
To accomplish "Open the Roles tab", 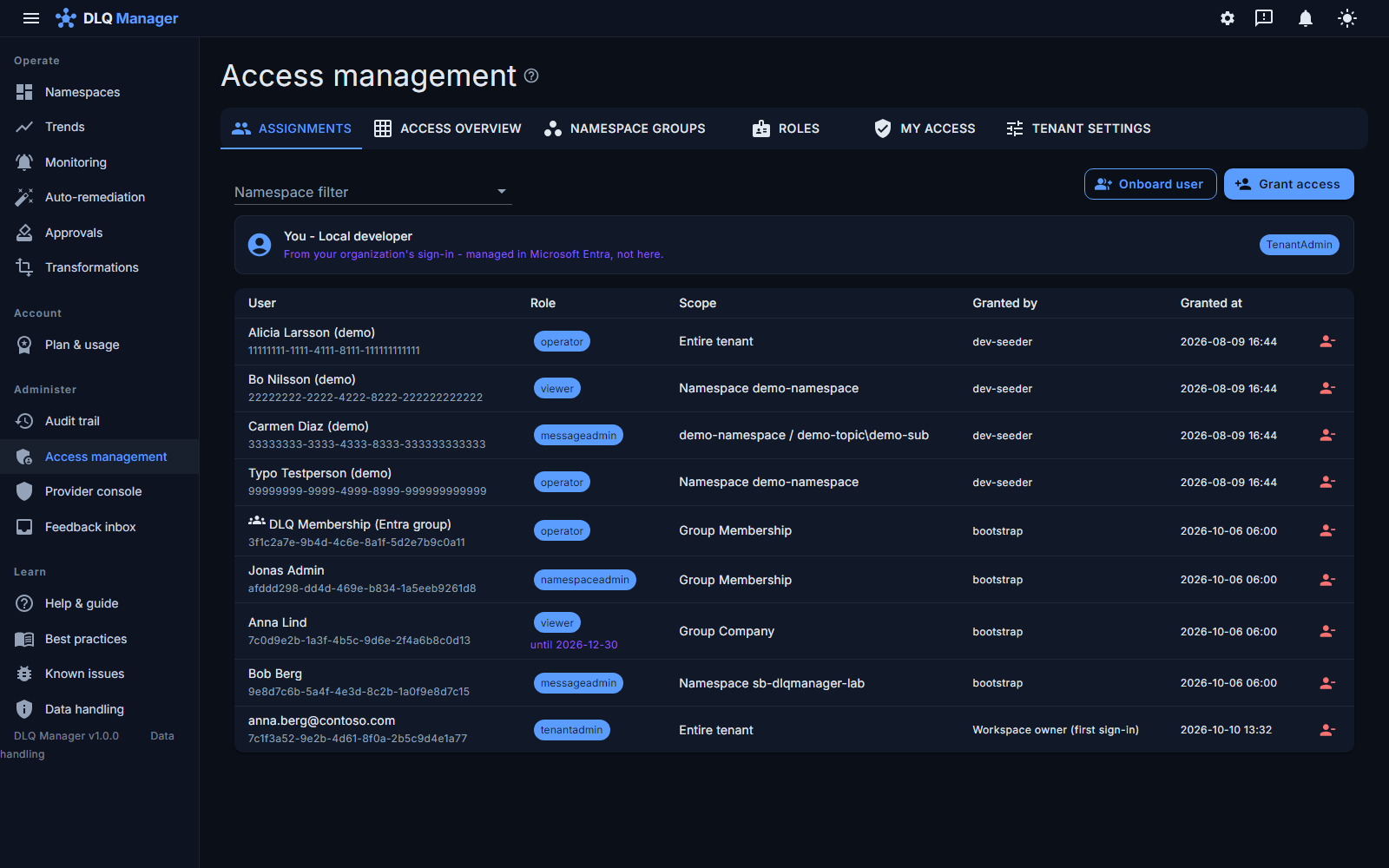I will pos(787,128).
